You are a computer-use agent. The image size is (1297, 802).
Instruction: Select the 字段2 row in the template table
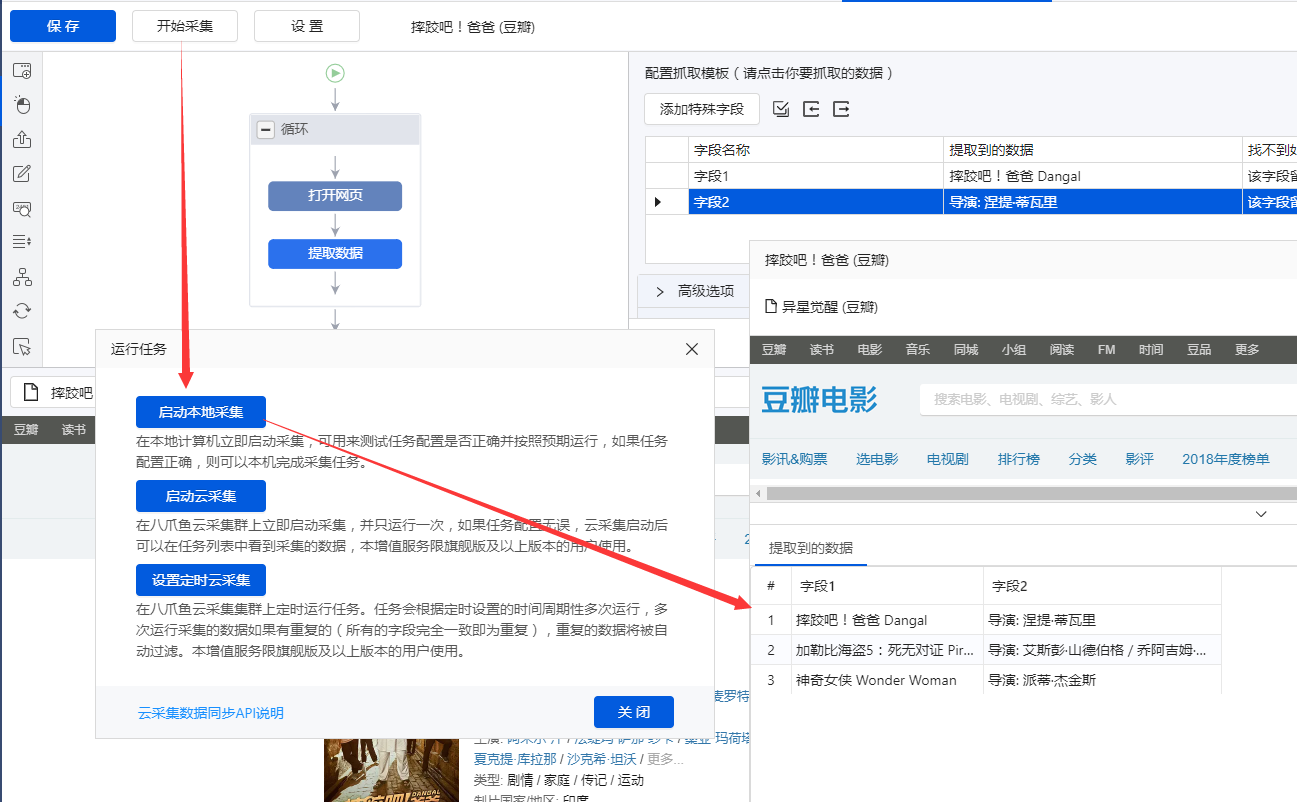tap(970, 202)
